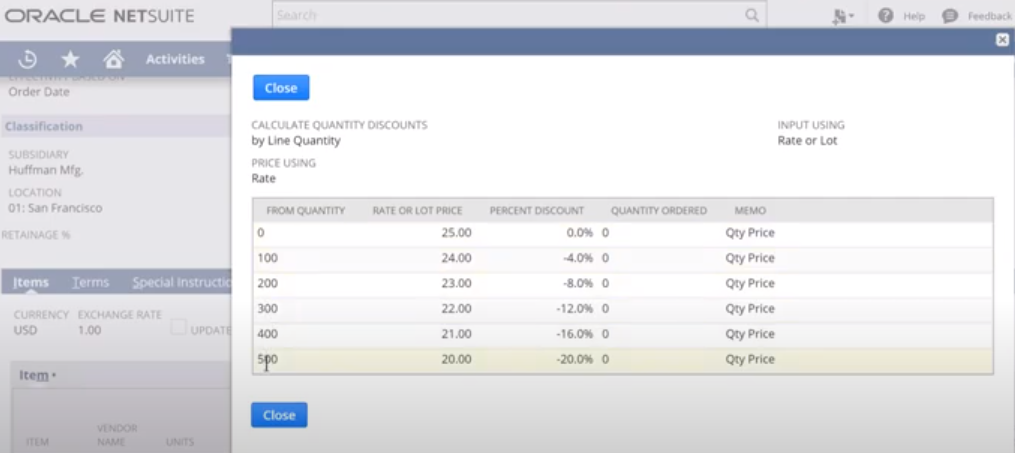Click the 21.00 rate cell
The height and width of the screenshot is (453, 1015).
coord(456,333)
